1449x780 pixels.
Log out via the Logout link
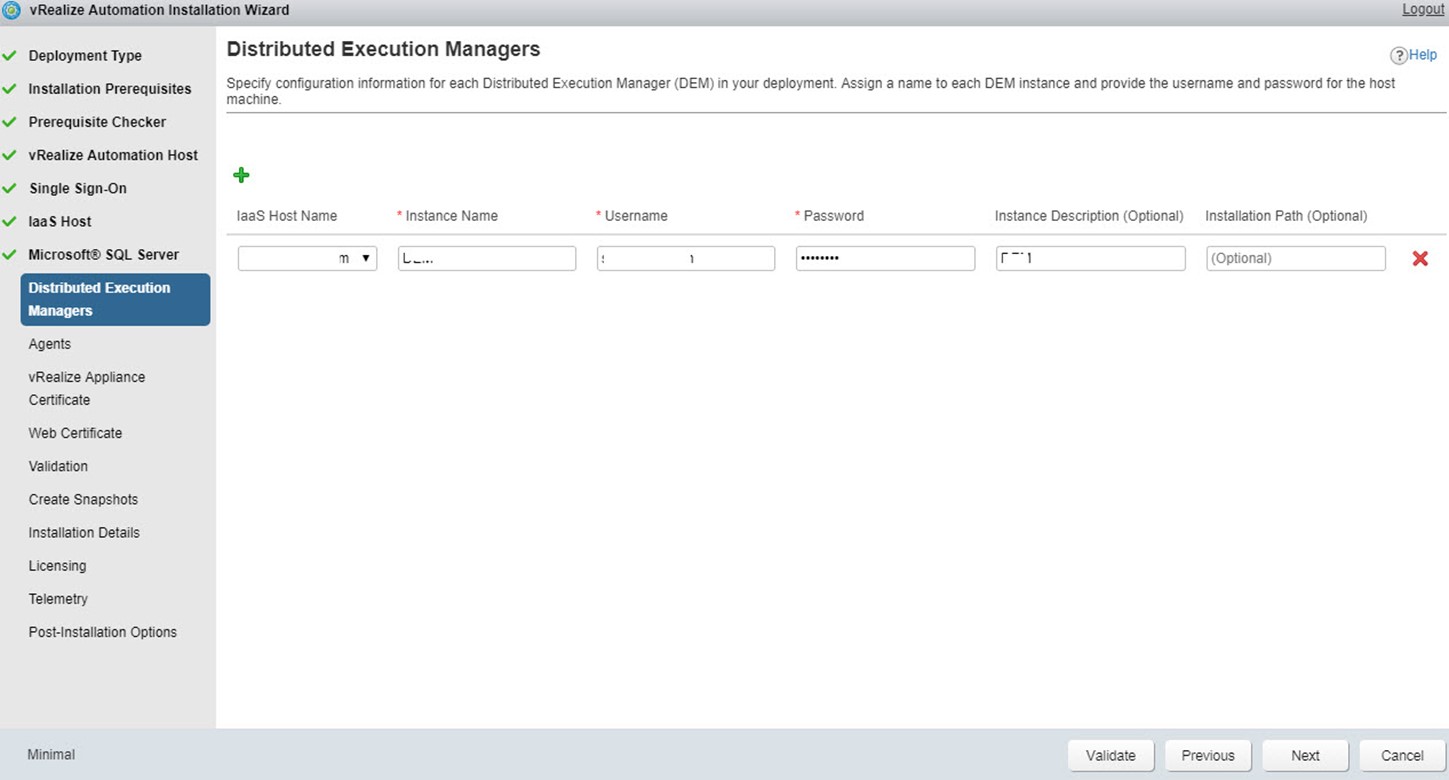coord(1423,9)
